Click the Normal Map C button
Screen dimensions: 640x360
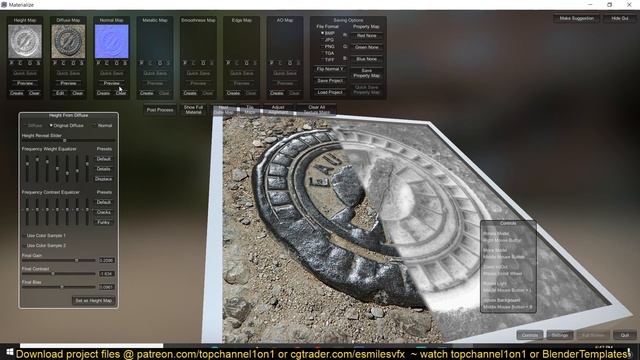(107, 63)
